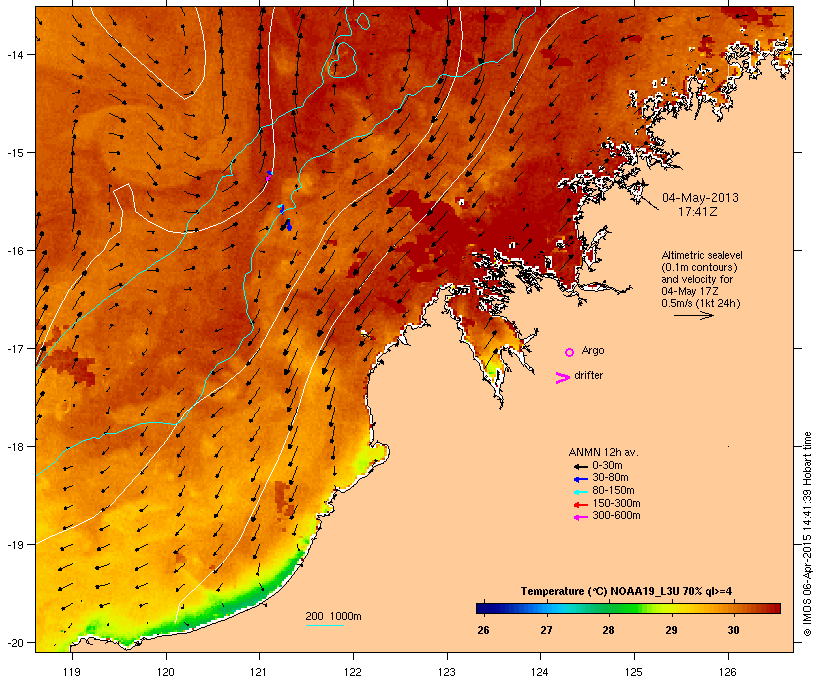Click the '80-150m' depth label
The image size is (820, 680).
pos(613,491)
